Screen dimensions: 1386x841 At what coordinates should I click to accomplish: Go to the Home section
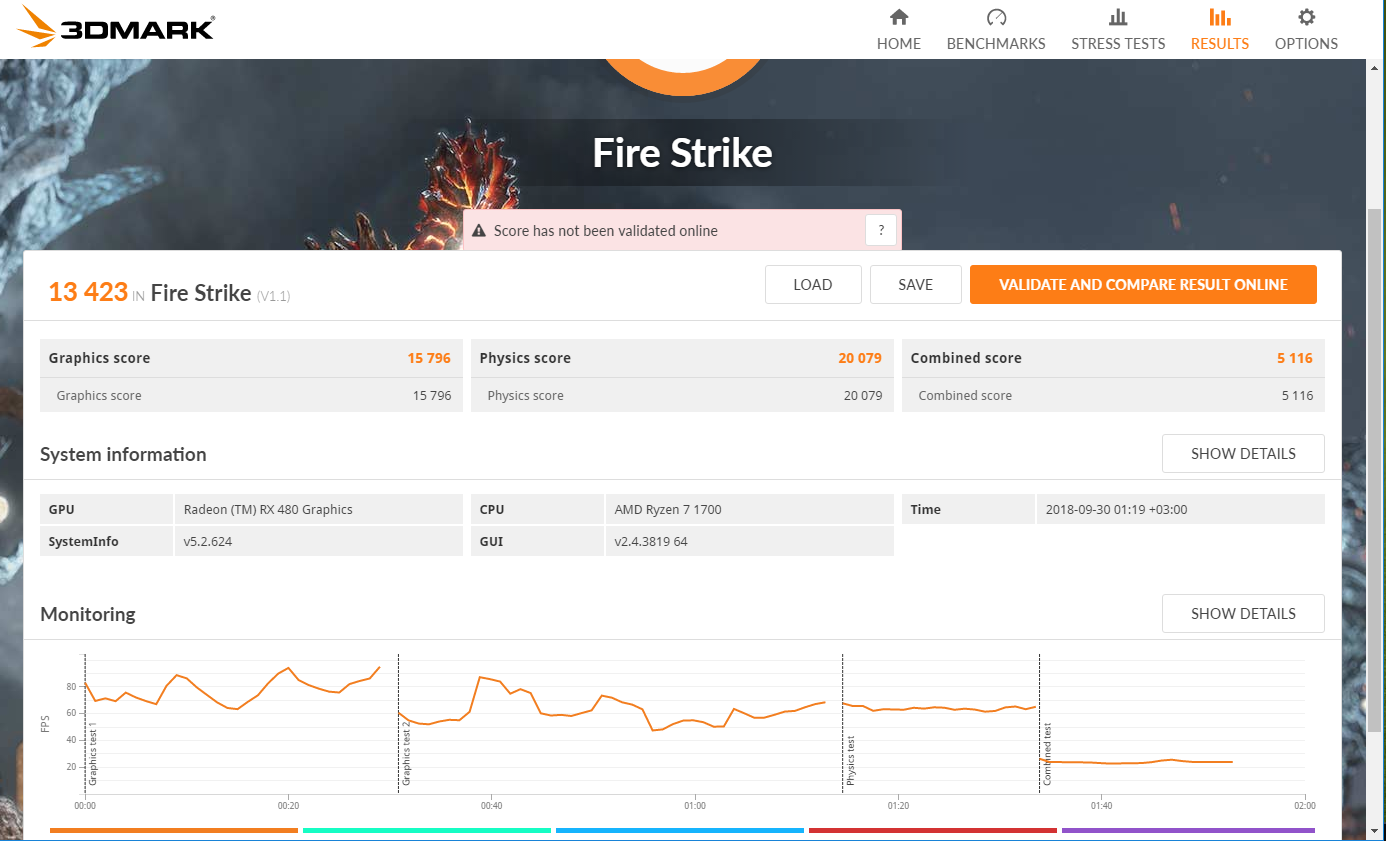coord(899,30)
